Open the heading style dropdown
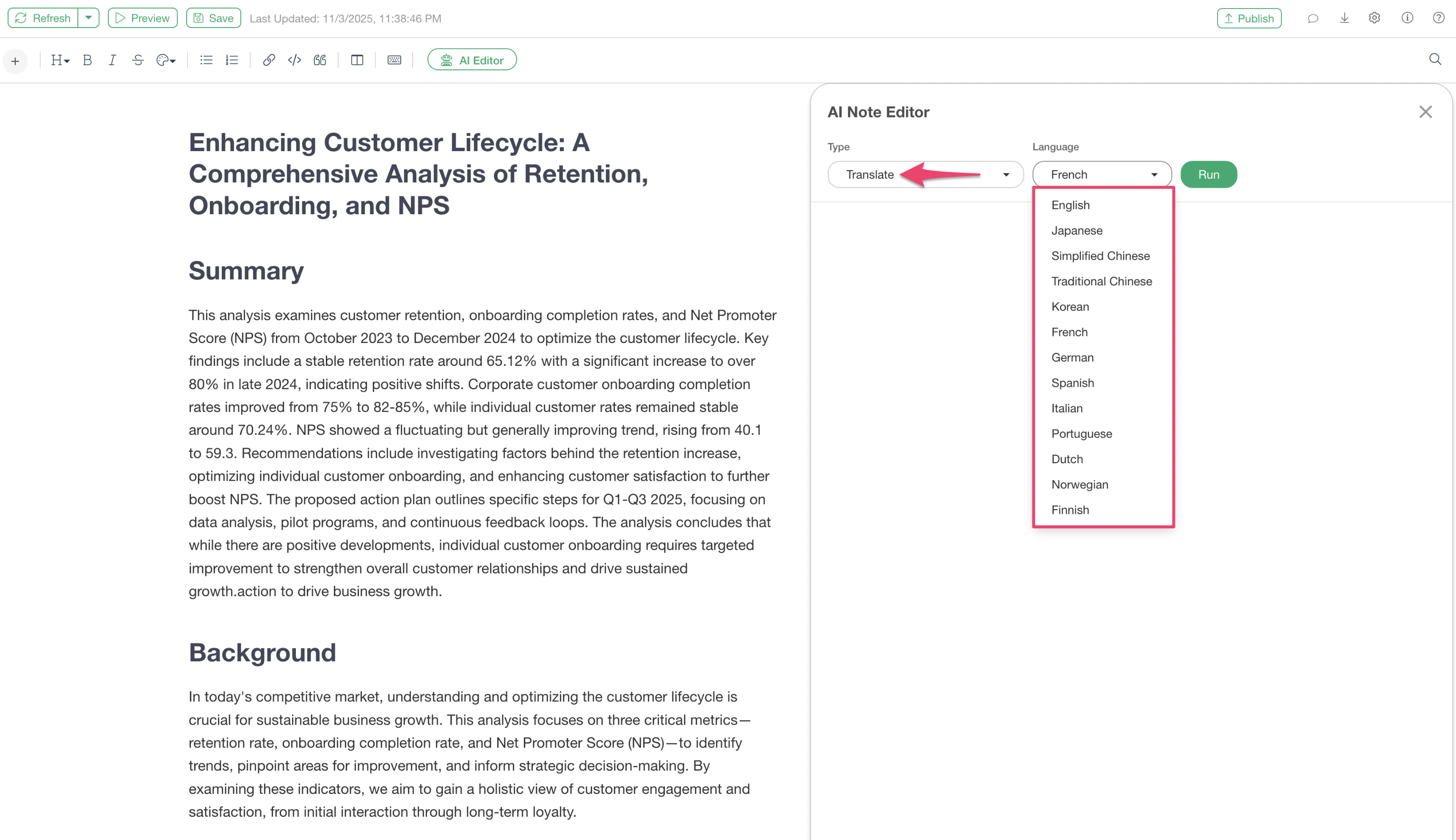The height and width of the screenshot is (840, 1456). (x=60, y=60)
